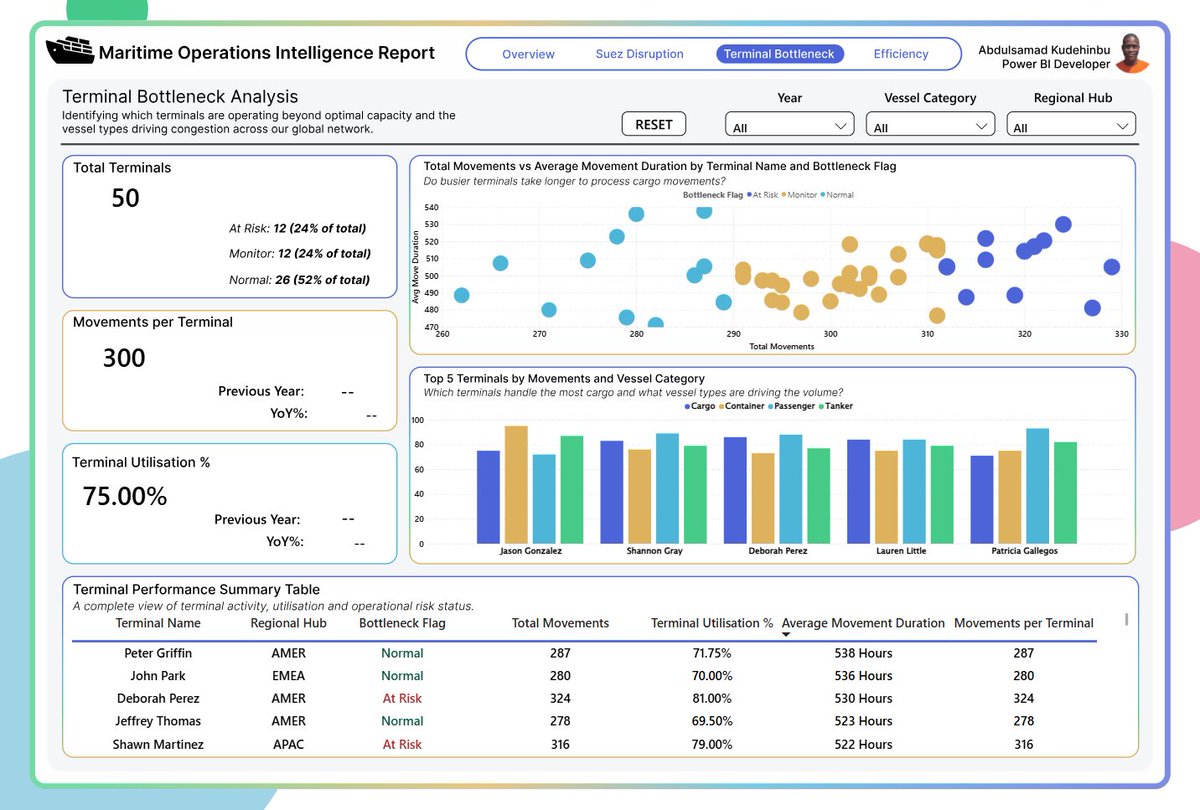Select Jeffrey Thomas in the table

pos(158,721)
